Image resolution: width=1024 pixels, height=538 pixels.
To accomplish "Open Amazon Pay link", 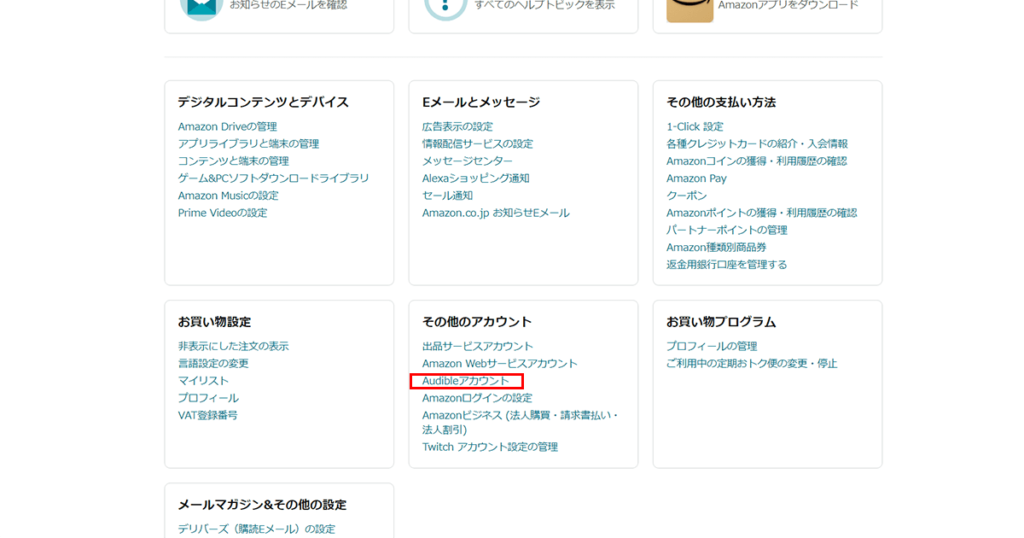I will (696, 178).
